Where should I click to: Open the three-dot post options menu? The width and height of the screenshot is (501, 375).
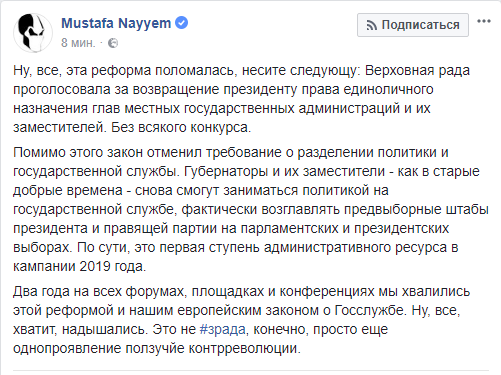484,21
